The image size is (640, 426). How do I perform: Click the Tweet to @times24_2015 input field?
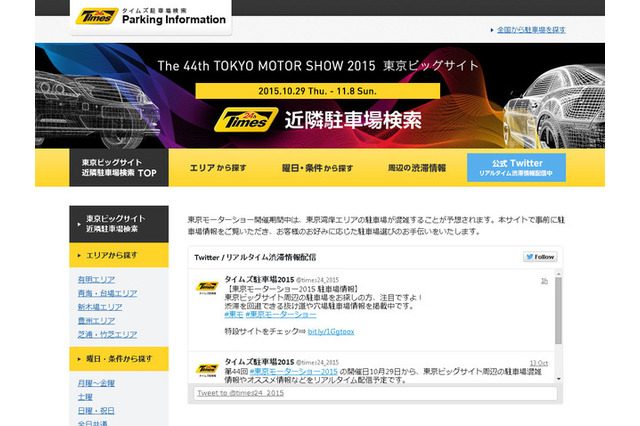(375, 393)
